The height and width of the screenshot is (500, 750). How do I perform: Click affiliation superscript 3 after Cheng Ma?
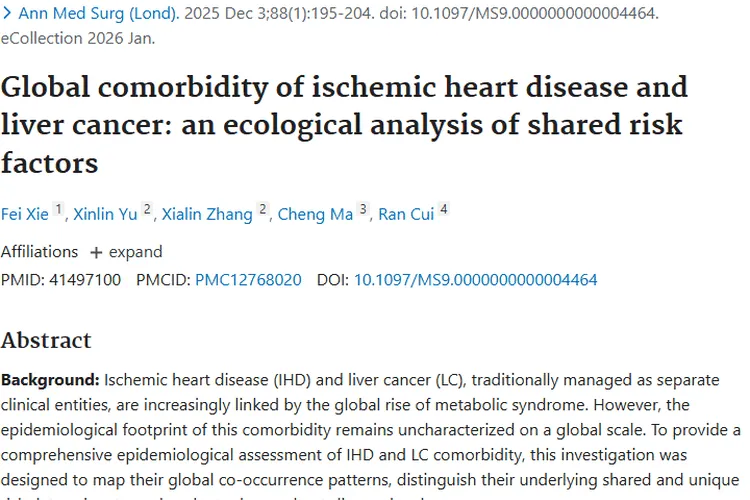tap(363, 210)
